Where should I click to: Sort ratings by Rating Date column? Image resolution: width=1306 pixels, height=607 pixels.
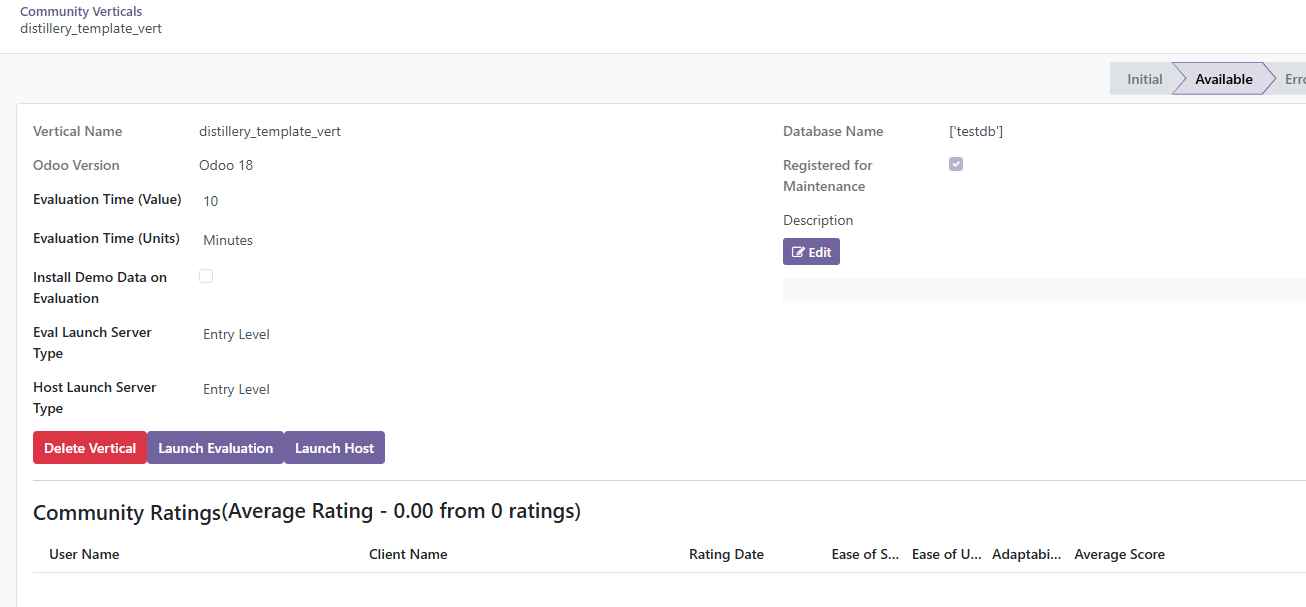click(x=726, y=554)
